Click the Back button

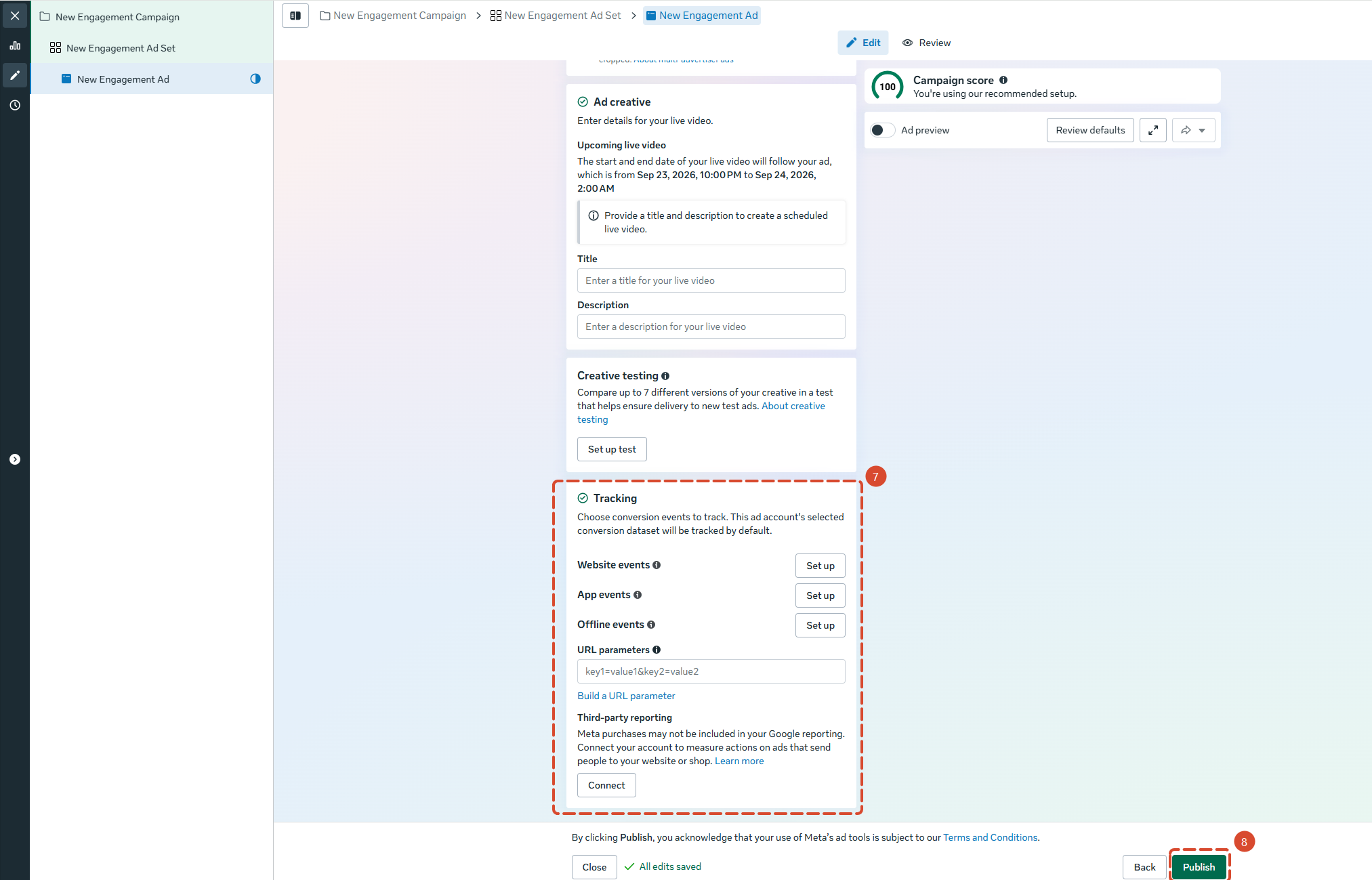1144,867
